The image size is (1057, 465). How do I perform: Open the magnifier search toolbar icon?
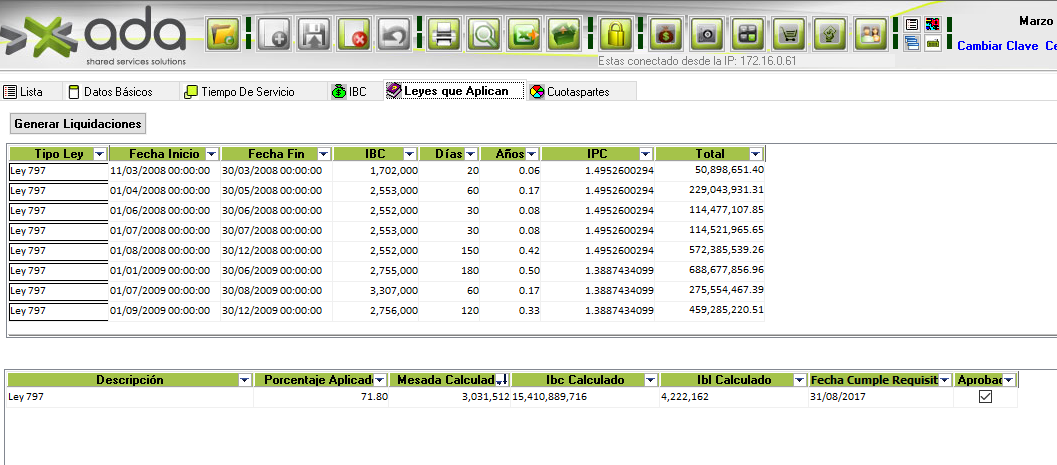click(486, 35)
